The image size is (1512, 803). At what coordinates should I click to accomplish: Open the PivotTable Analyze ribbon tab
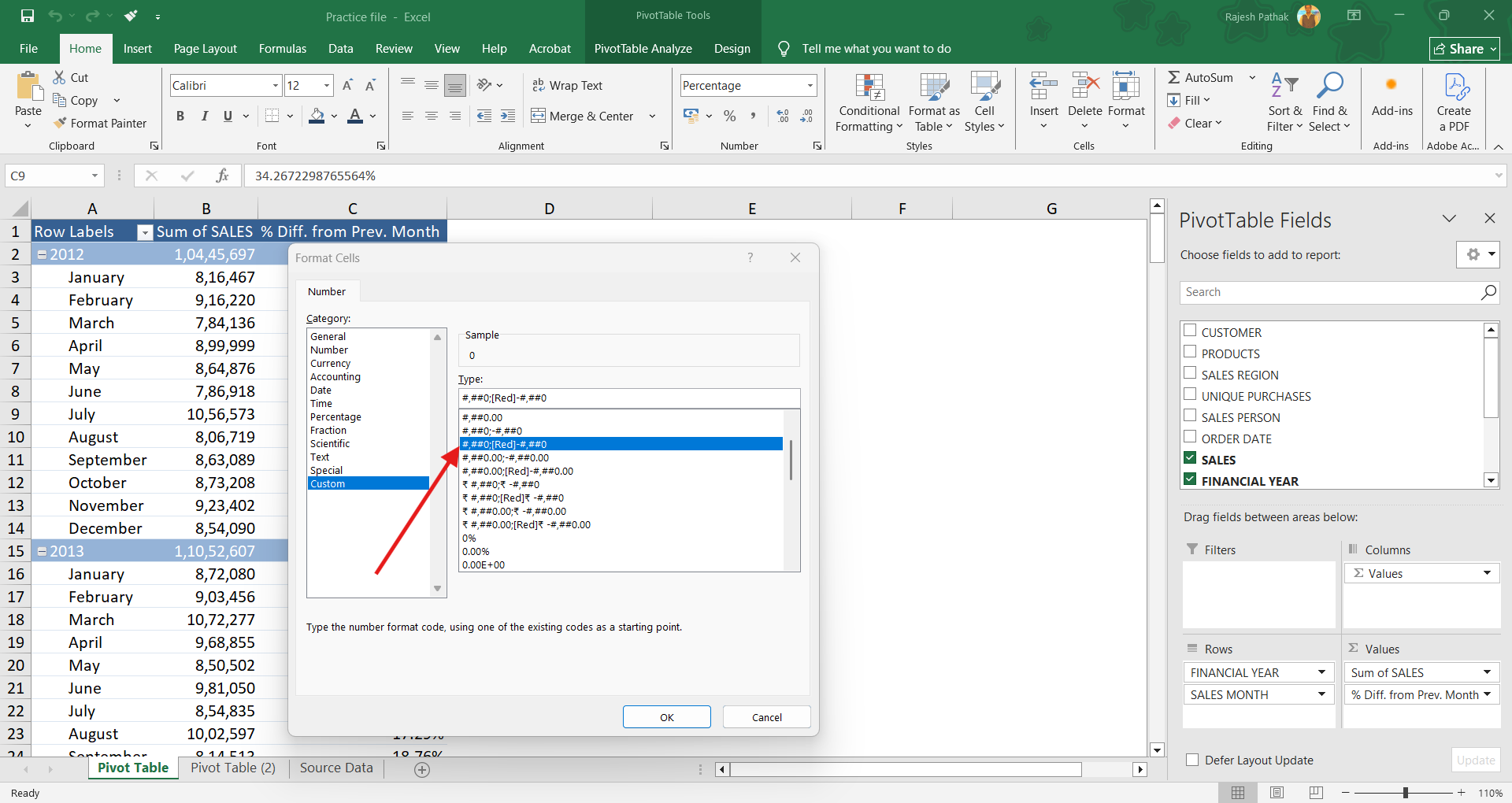click(x=643, y=49)
